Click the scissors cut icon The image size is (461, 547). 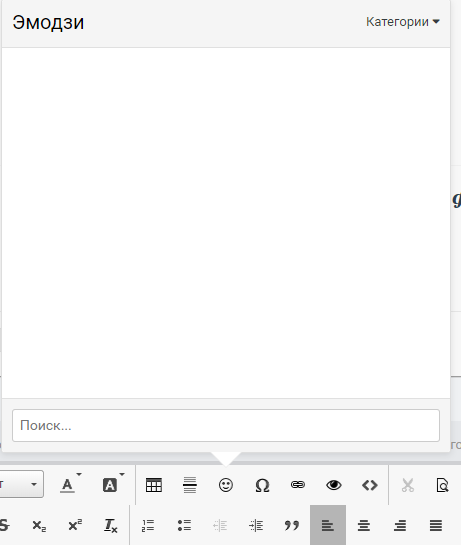pos(408,485)
